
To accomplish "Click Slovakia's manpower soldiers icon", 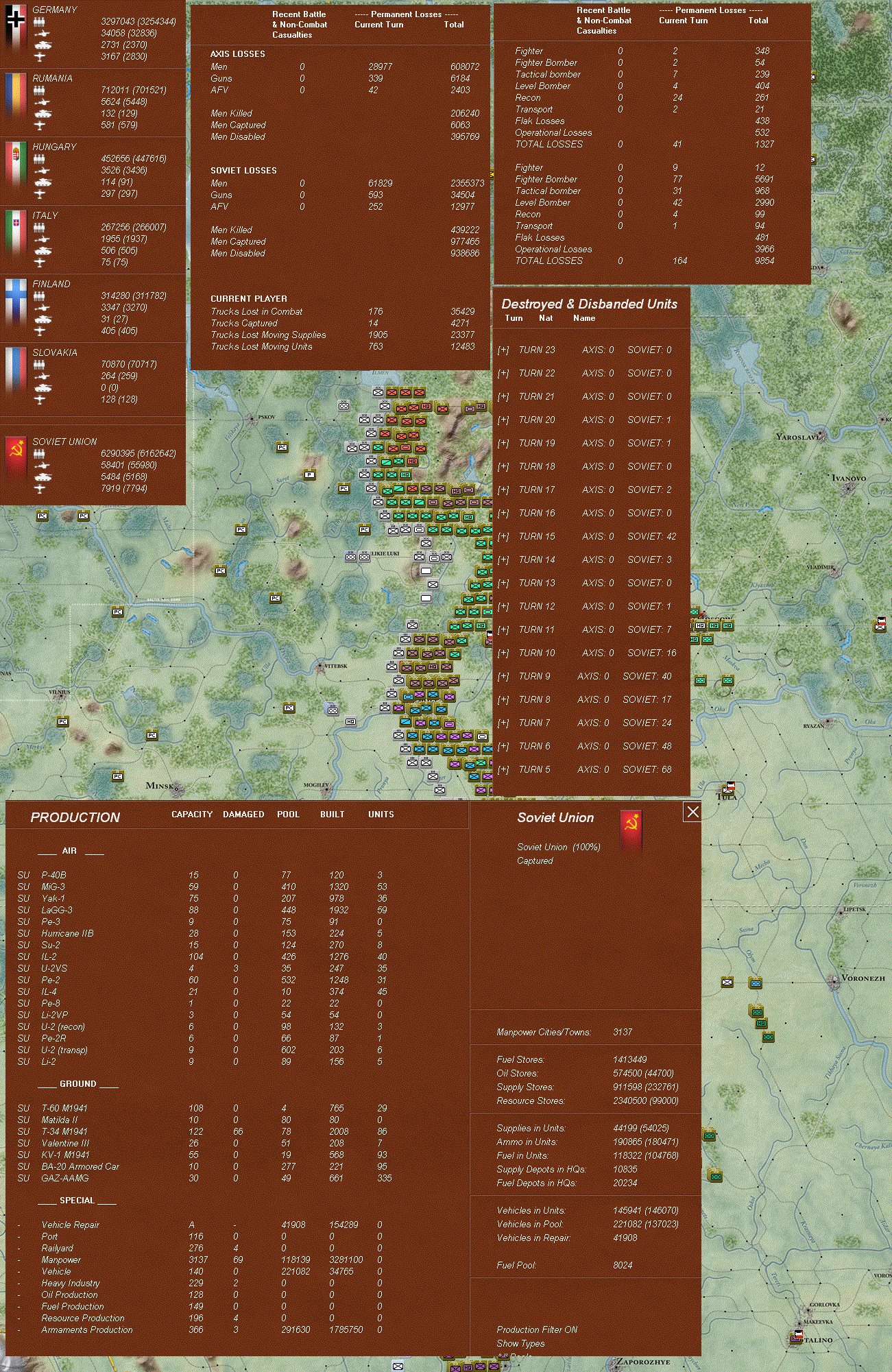I will 40,365.
